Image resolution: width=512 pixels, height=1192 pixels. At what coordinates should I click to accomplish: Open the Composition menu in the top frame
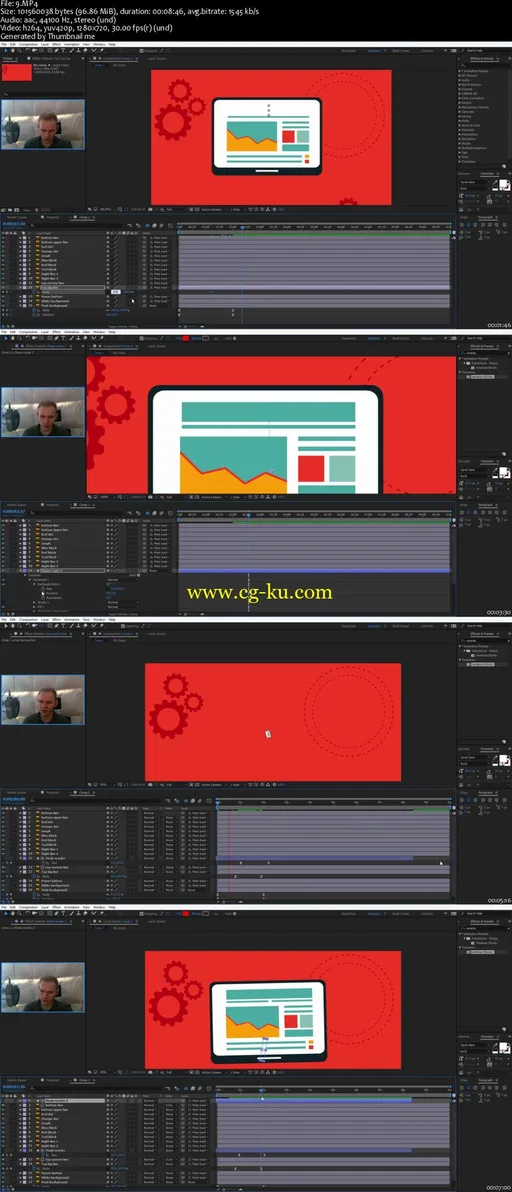coord(27,45)
